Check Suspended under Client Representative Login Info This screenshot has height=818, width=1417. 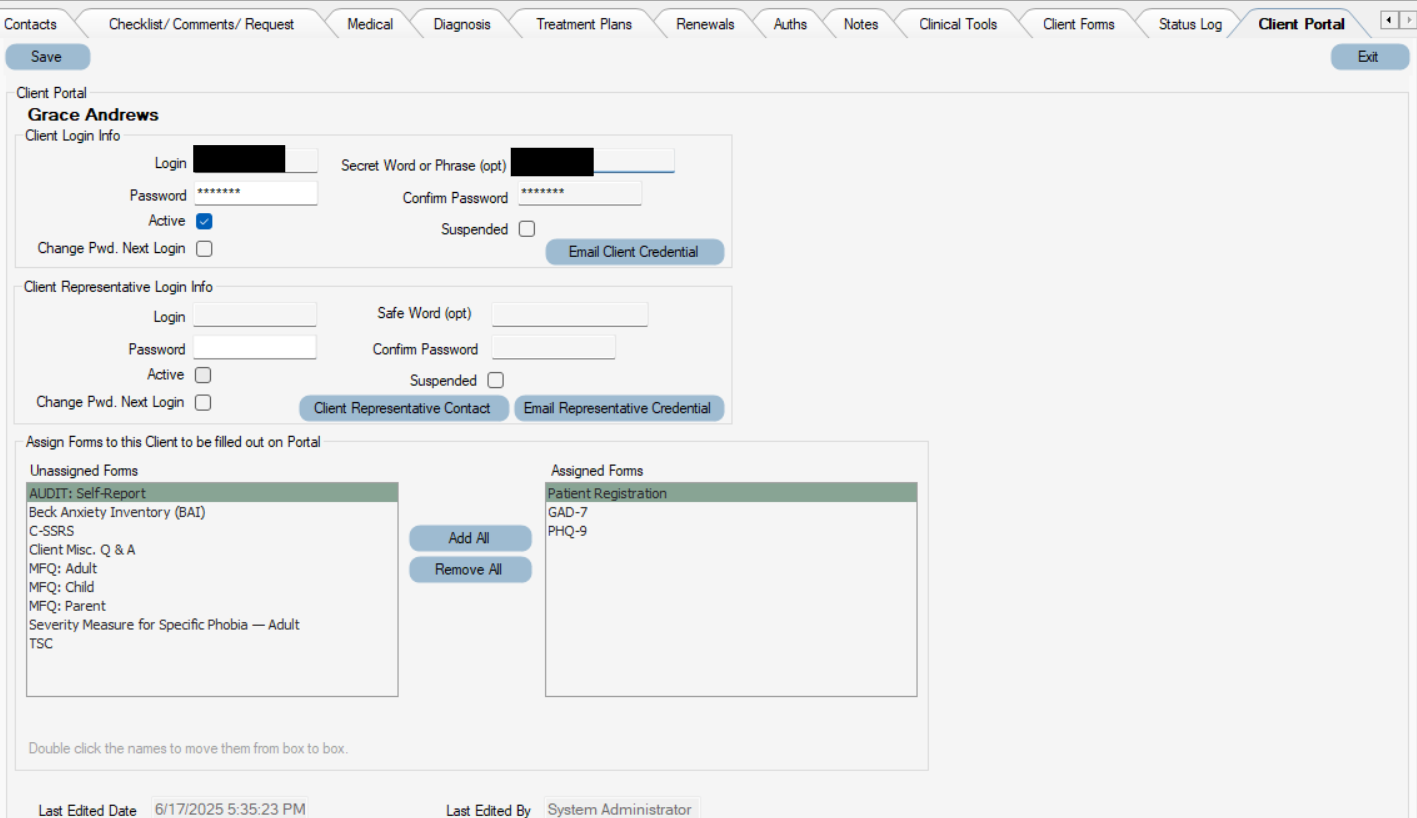click(495, 380)
